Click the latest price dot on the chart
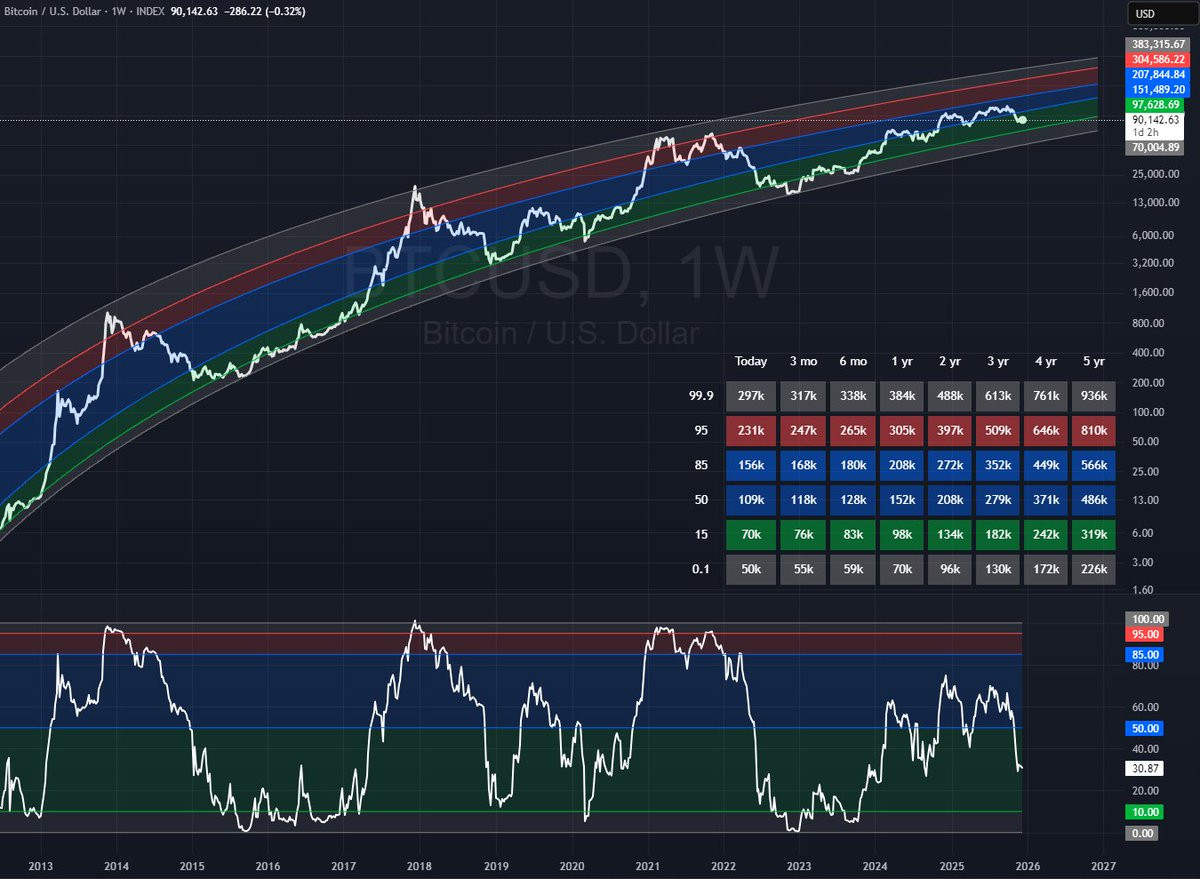The width and height of the screenshot is (1200, 879). click(x=1022, y=120)
